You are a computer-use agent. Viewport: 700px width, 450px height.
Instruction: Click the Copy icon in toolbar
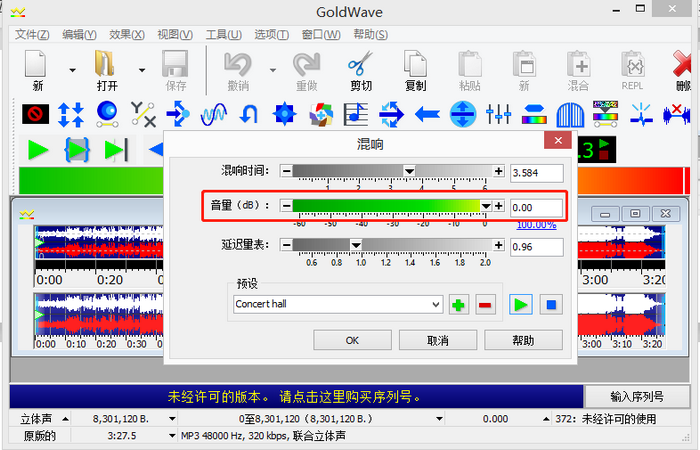(x=415, y=65)
